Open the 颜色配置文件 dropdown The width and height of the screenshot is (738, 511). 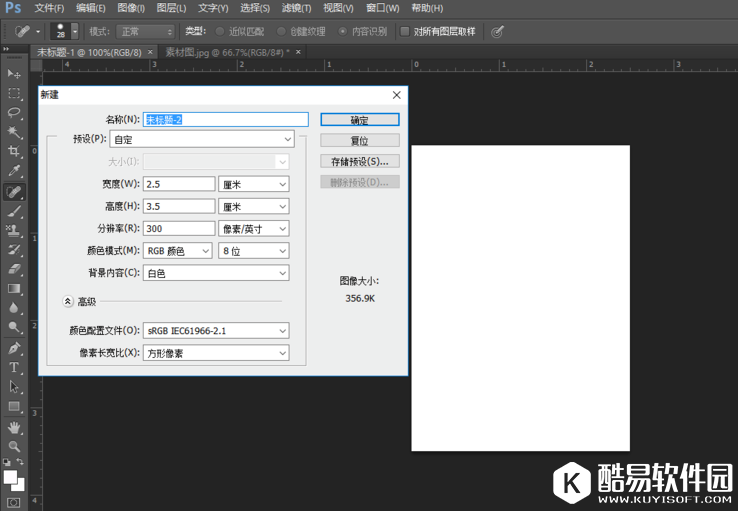point(216,331)
